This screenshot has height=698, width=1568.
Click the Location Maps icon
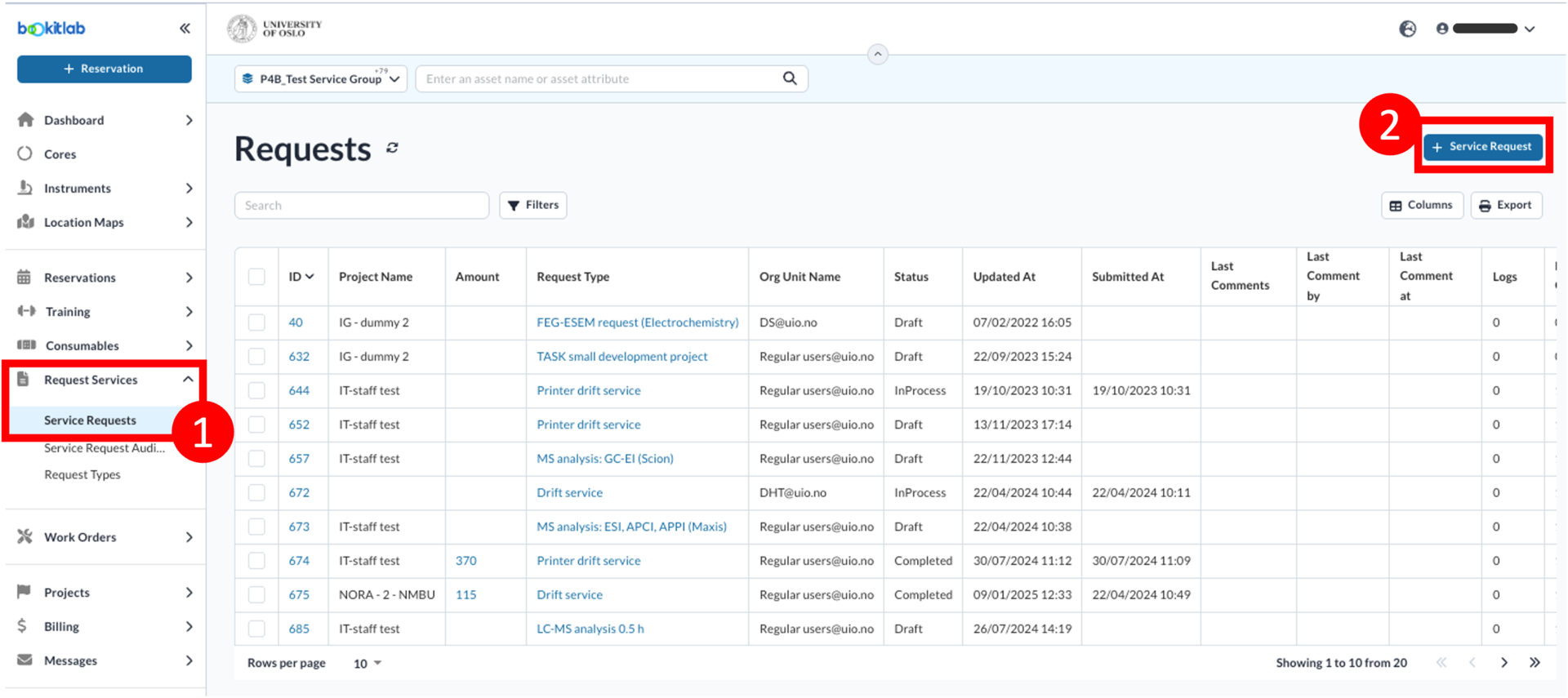point(25,222)
